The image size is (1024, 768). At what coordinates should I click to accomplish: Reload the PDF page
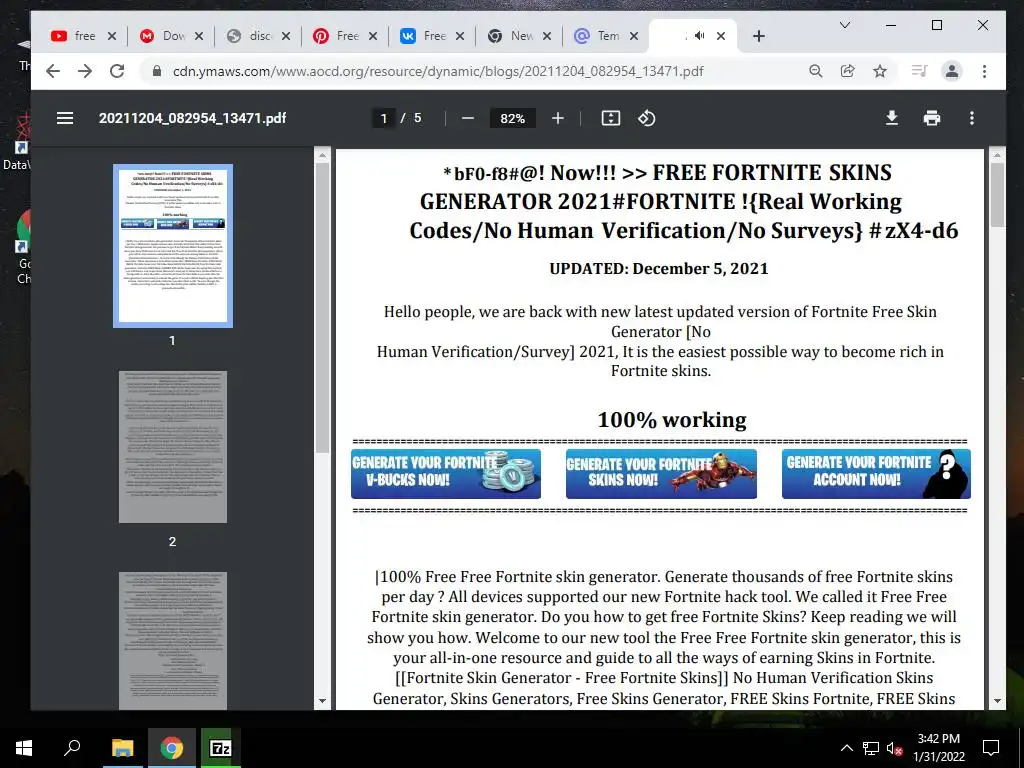click(117, 71)
